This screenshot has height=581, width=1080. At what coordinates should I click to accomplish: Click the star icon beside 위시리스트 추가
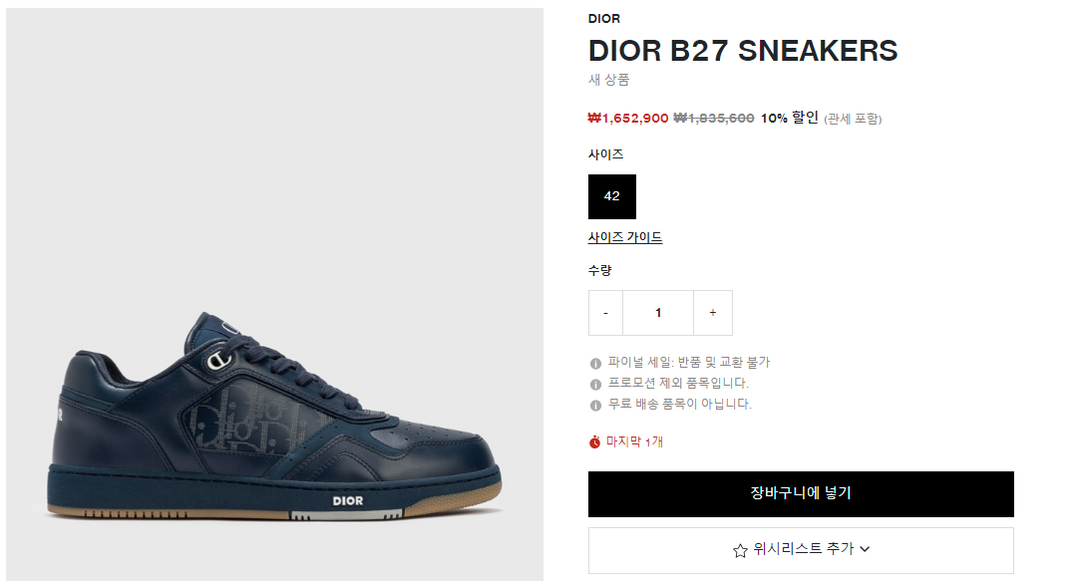(x=740, y=550)
